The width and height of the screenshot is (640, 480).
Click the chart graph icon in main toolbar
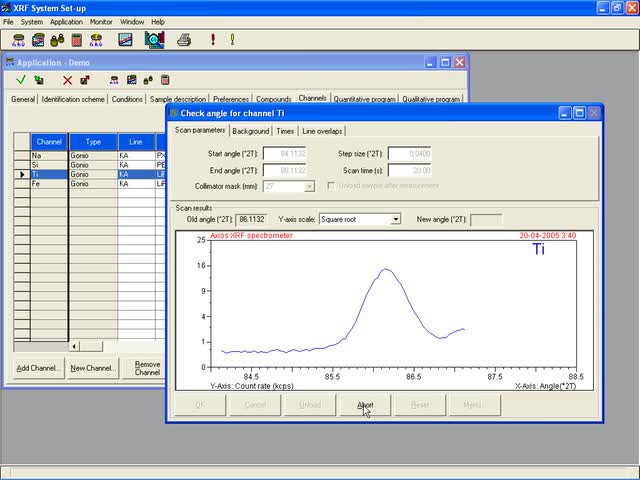[126, 40]
